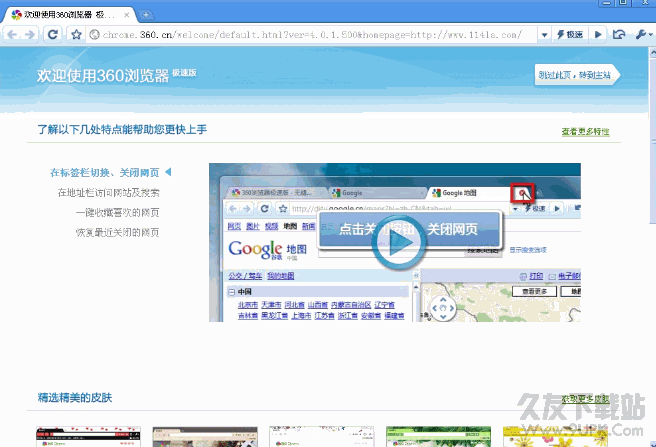
Task: Reload the page with refresh icon
Action: (x=53, y=34)
